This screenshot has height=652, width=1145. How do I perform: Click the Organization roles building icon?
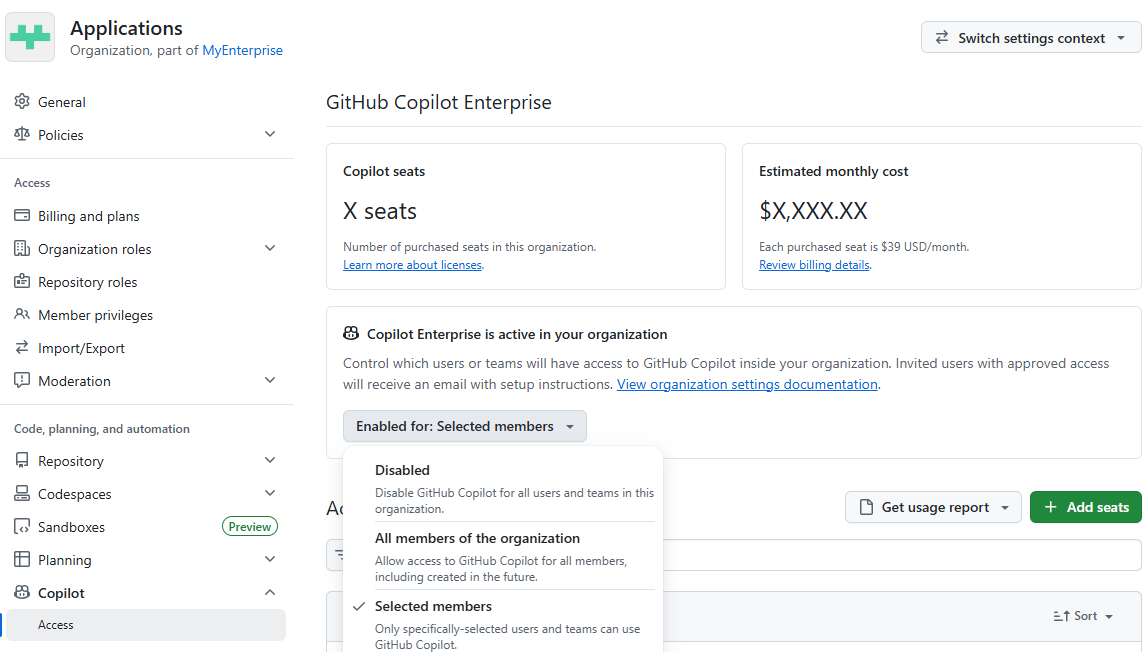[22, 248]
